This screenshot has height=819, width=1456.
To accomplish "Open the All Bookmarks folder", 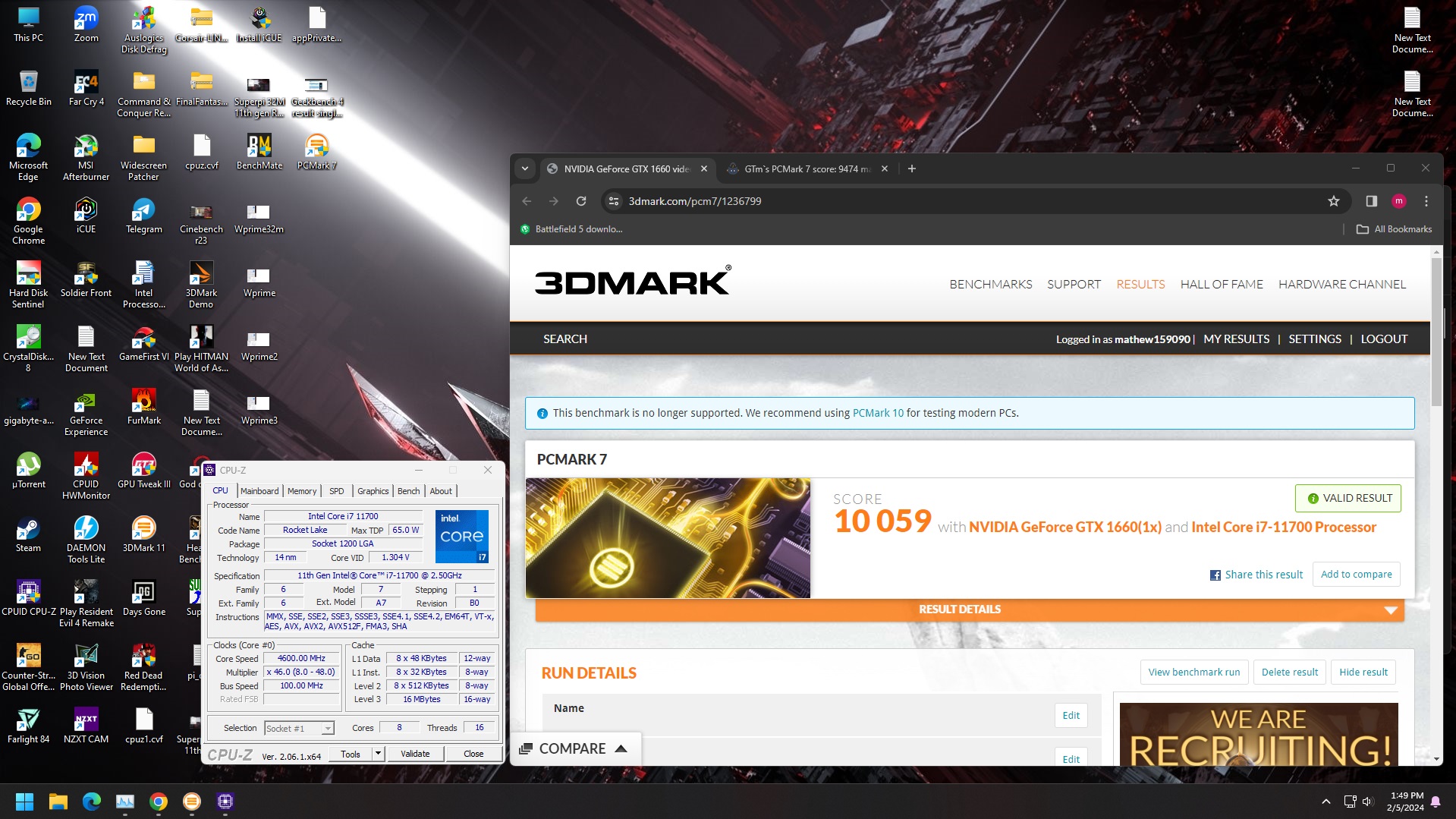I will 1394,229.
